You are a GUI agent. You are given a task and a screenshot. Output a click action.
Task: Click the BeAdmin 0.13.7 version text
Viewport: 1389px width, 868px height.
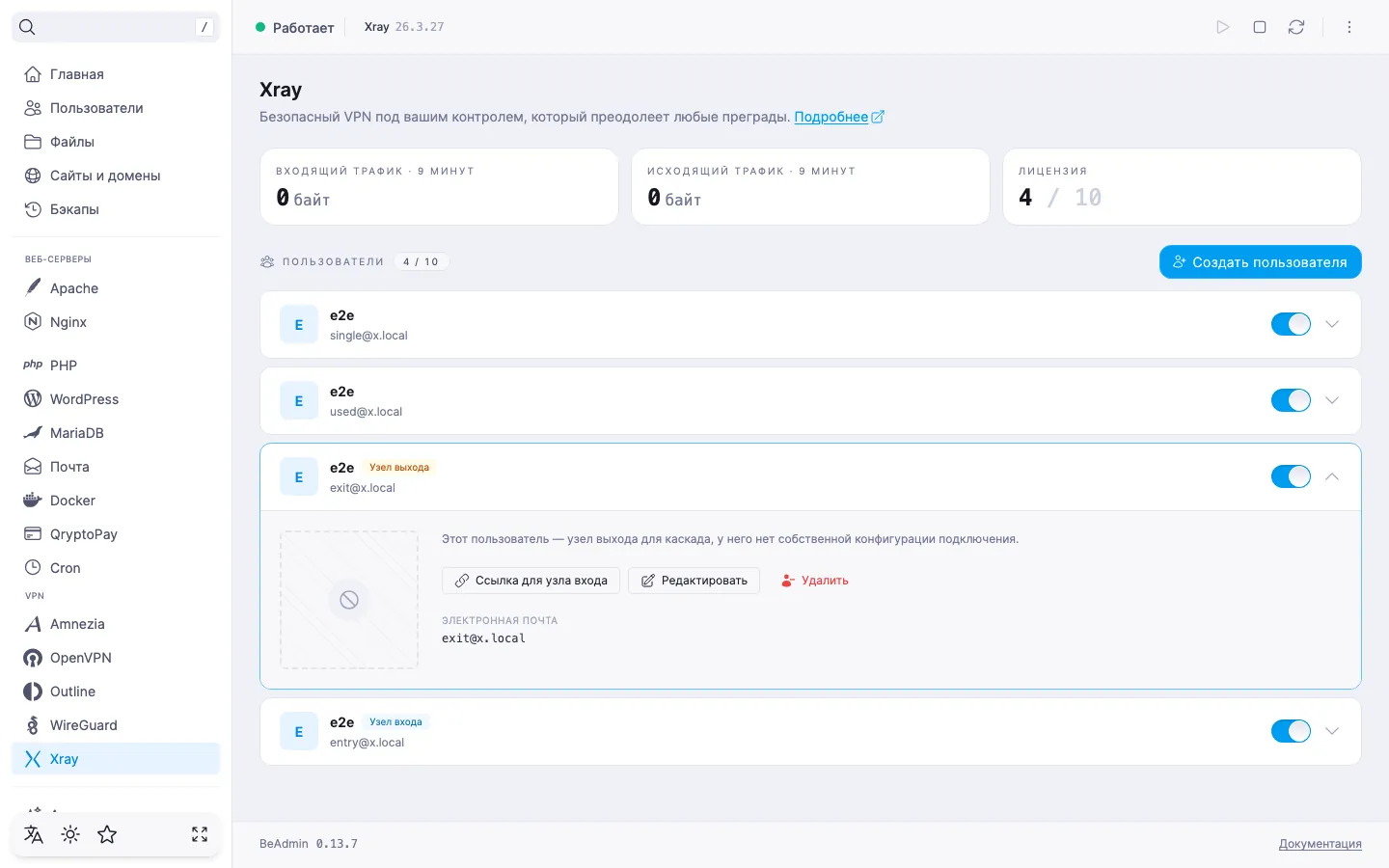click(309, 844)
